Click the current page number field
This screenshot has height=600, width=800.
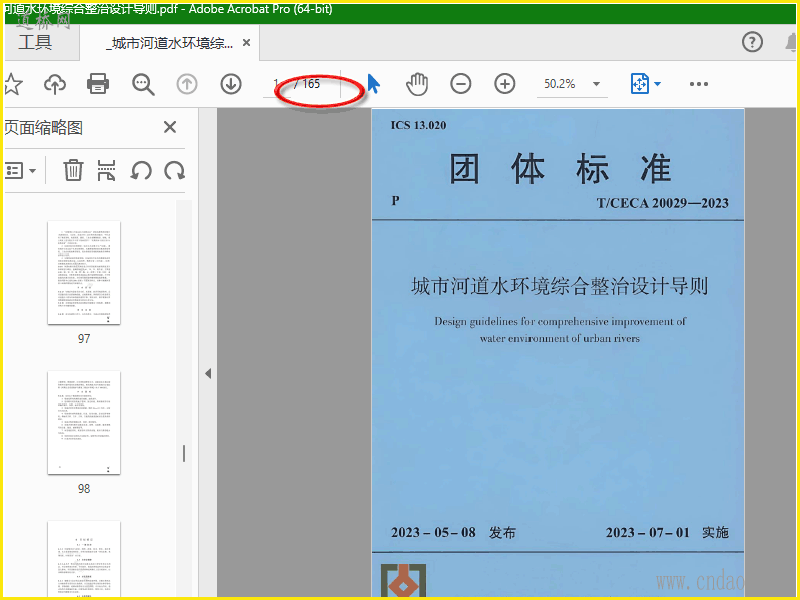pos(276,84)
